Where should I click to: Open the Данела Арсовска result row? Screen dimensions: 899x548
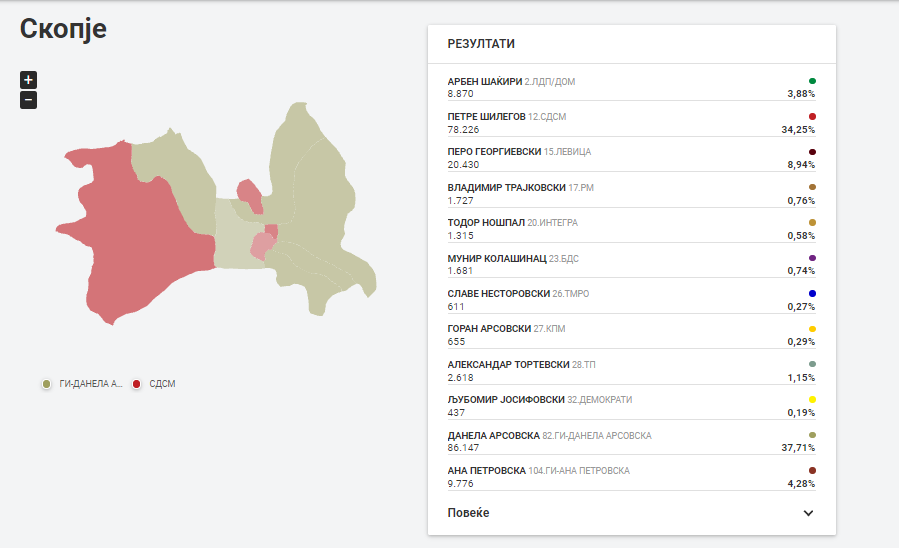tap(631, 441)
